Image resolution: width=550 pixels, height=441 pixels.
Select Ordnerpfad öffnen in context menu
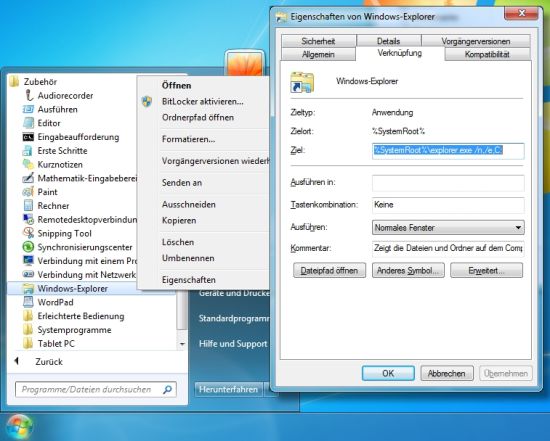pos(198,118)
